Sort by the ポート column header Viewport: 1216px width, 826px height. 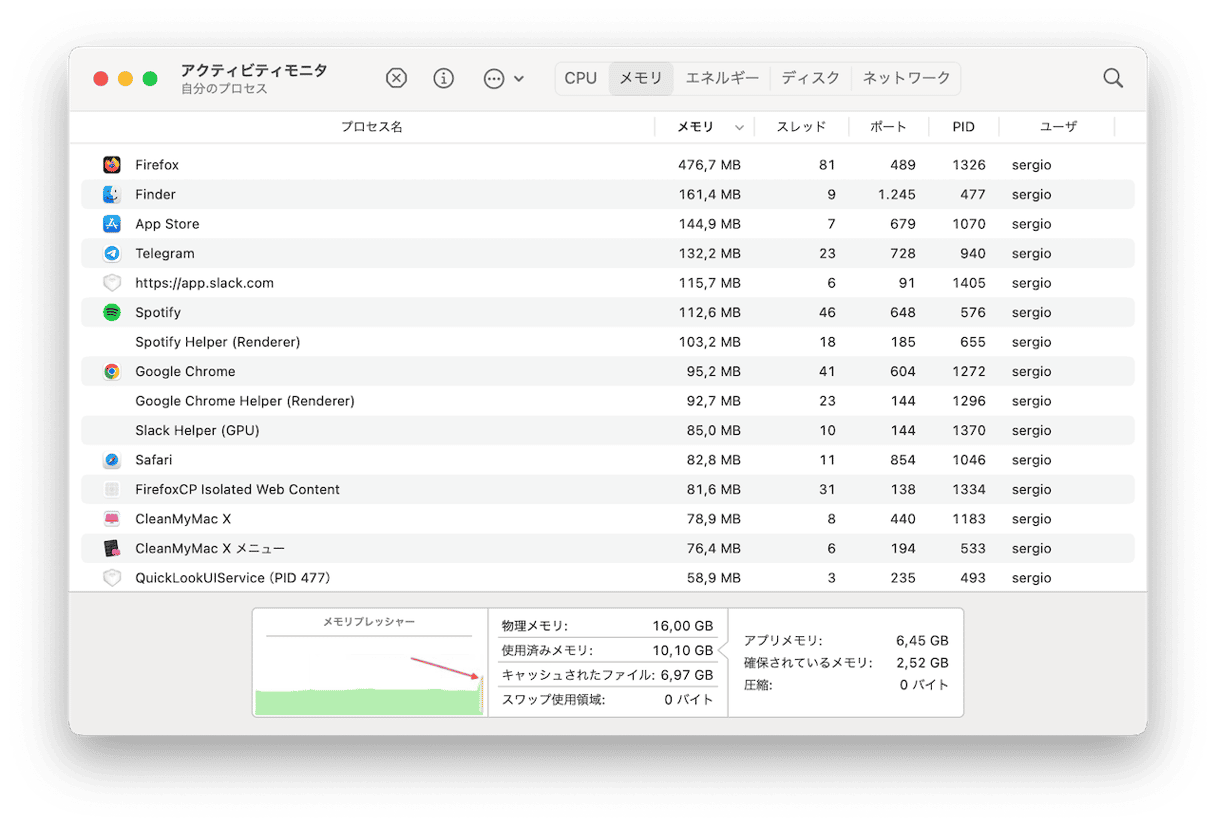(889, 127)
